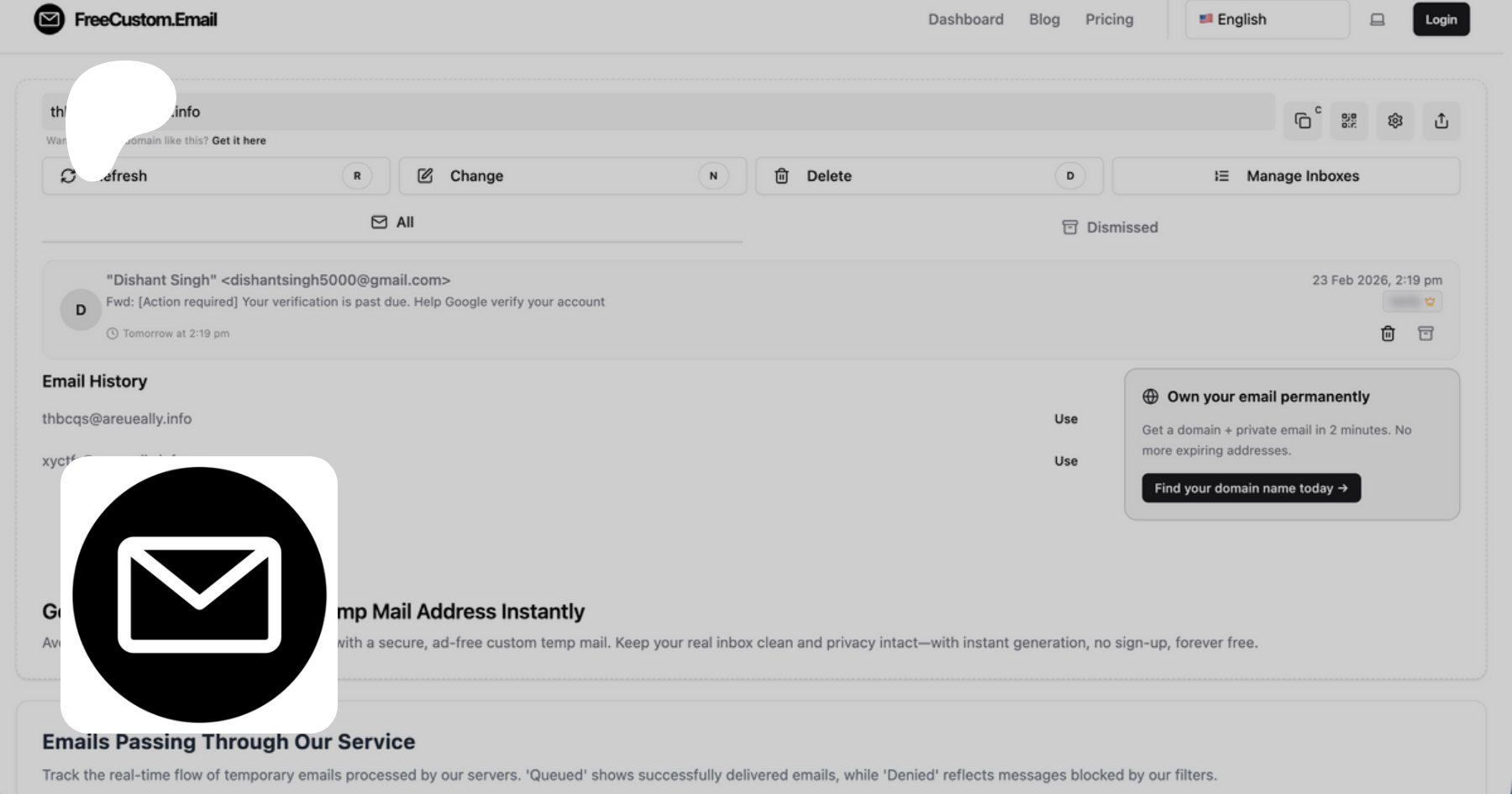Click the Delete inbox button
The width and height of the screenshot is (1512, 794).
pyautogui.click(x=928, y=176)
